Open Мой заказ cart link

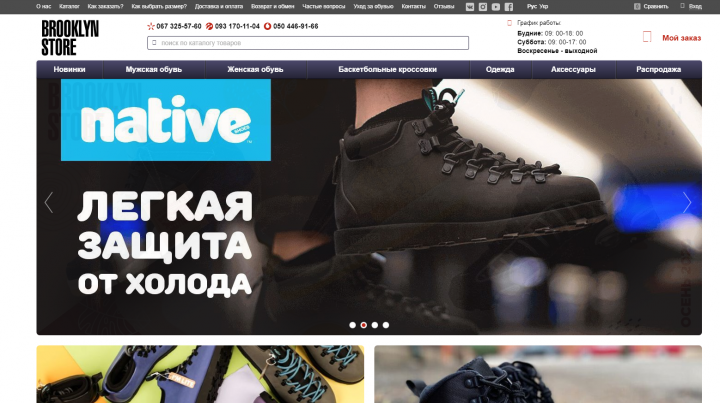point(681,38)
